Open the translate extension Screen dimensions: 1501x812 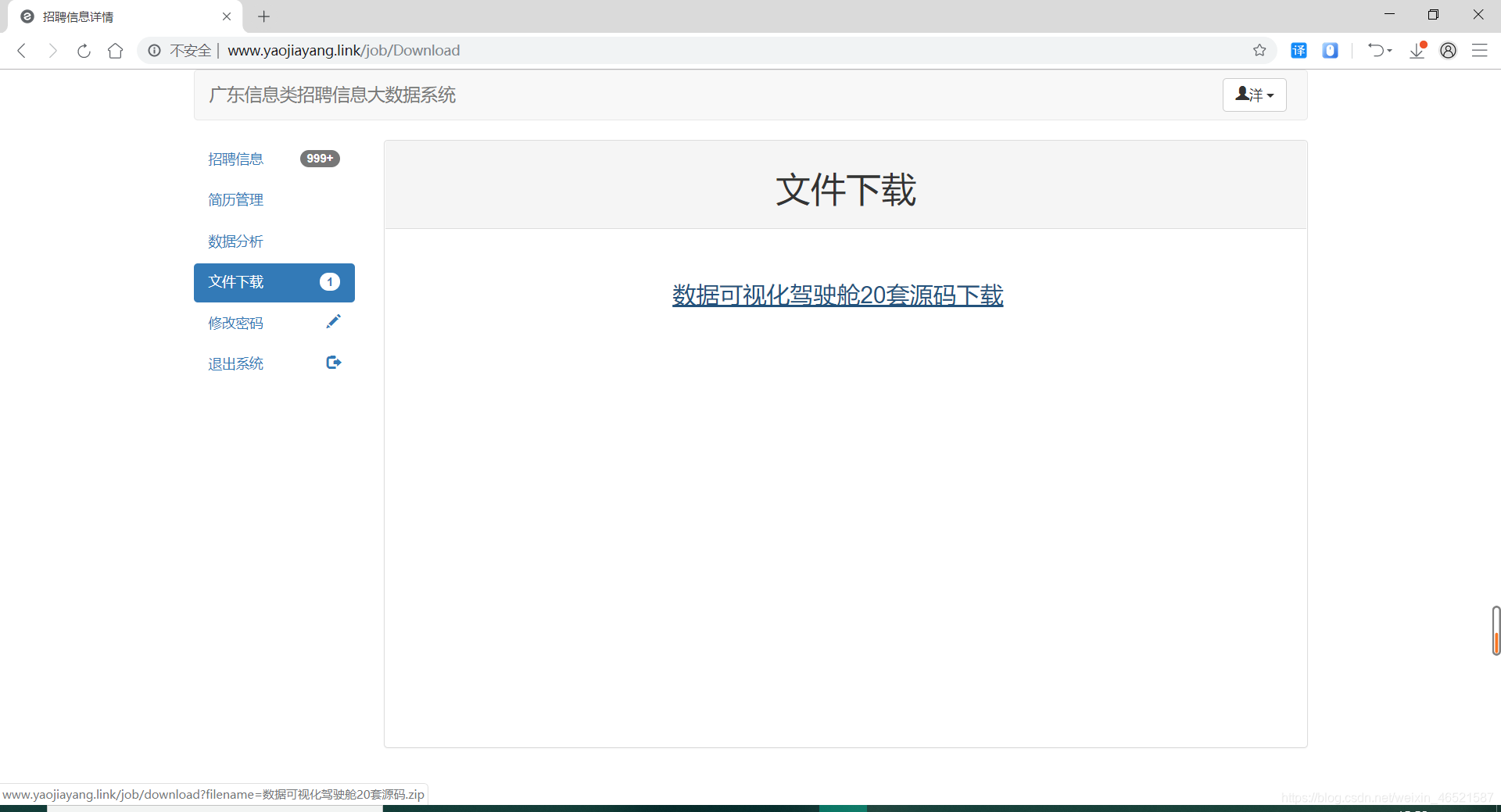coord(1299,51)
